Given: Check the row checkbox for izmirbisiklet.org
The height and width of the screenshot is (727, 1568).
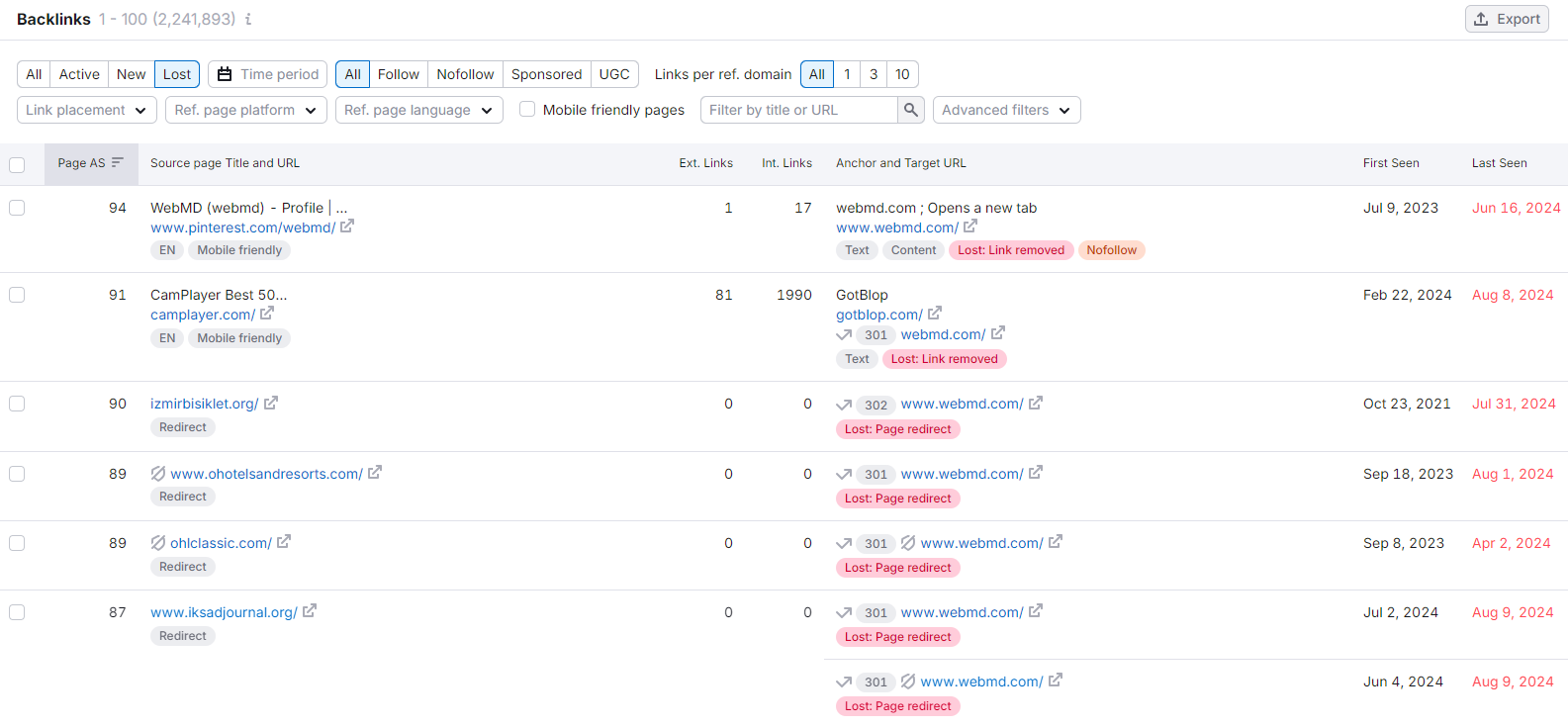Looking at the screenshot, I should click(17, 404).
